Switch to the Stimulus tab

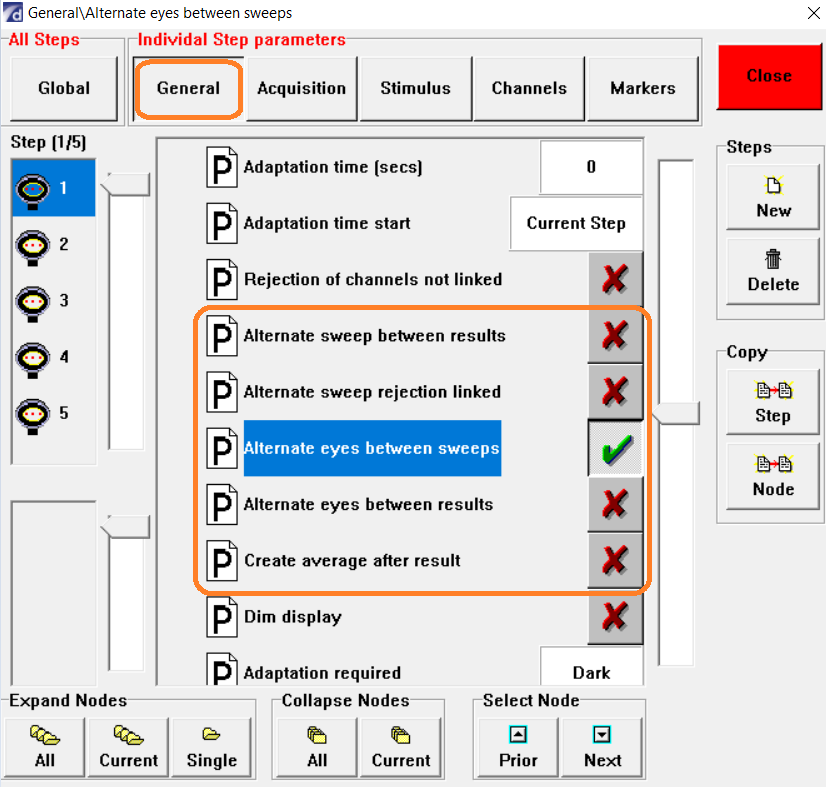(416, 88)
